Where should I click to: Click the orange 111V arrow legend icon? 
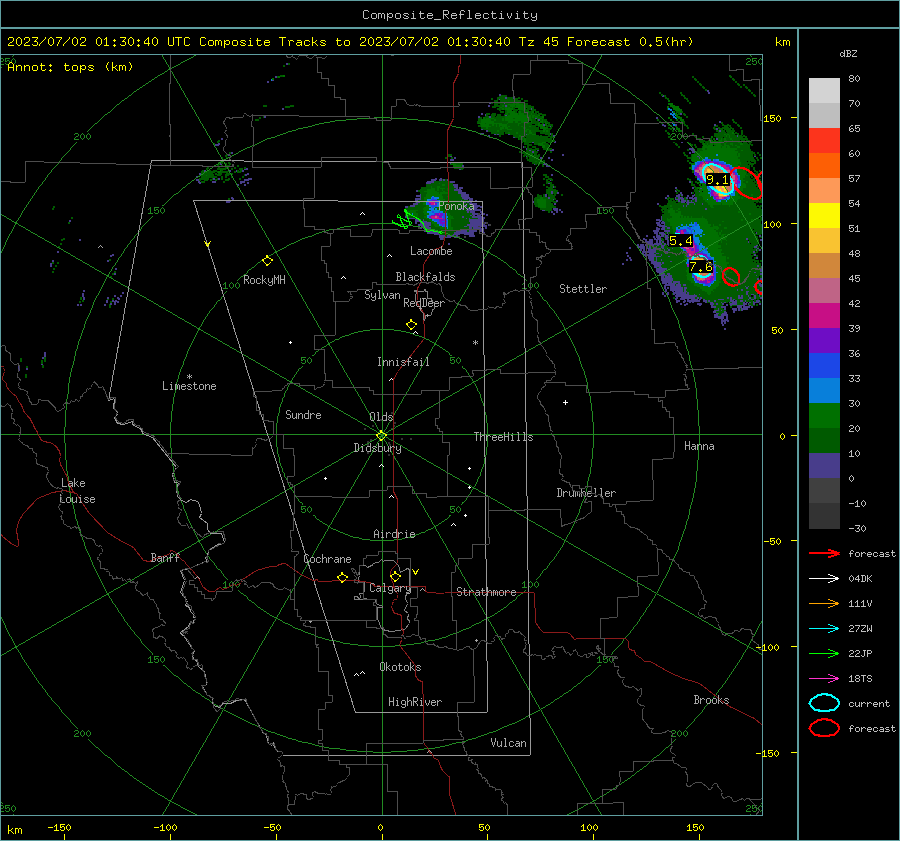coord(824,603)
